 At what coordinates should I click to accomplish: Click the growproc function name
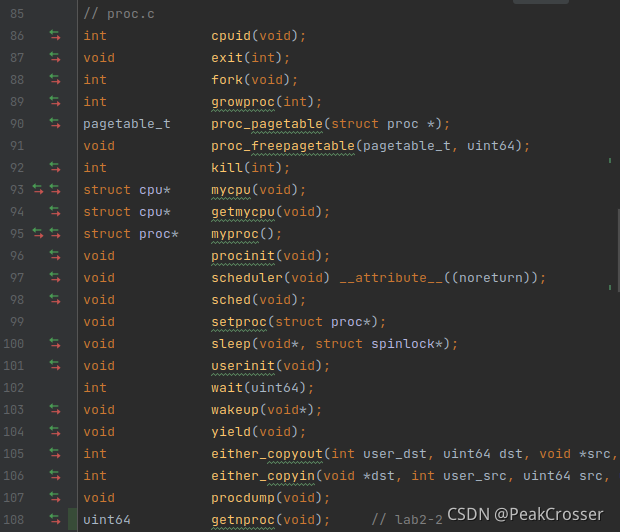[243, 102]
